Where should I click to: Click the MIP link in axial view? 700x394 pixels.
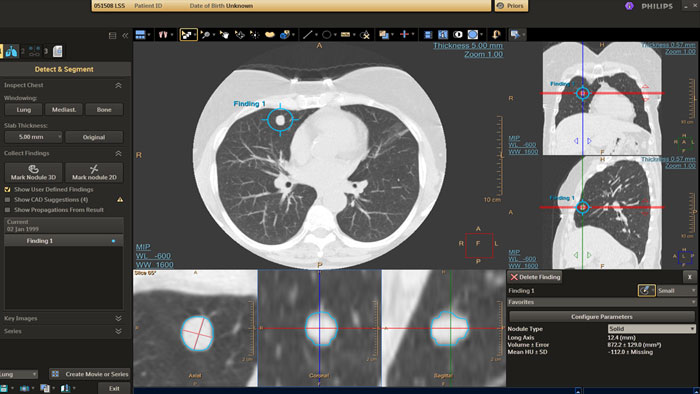(x=143, y=247)
